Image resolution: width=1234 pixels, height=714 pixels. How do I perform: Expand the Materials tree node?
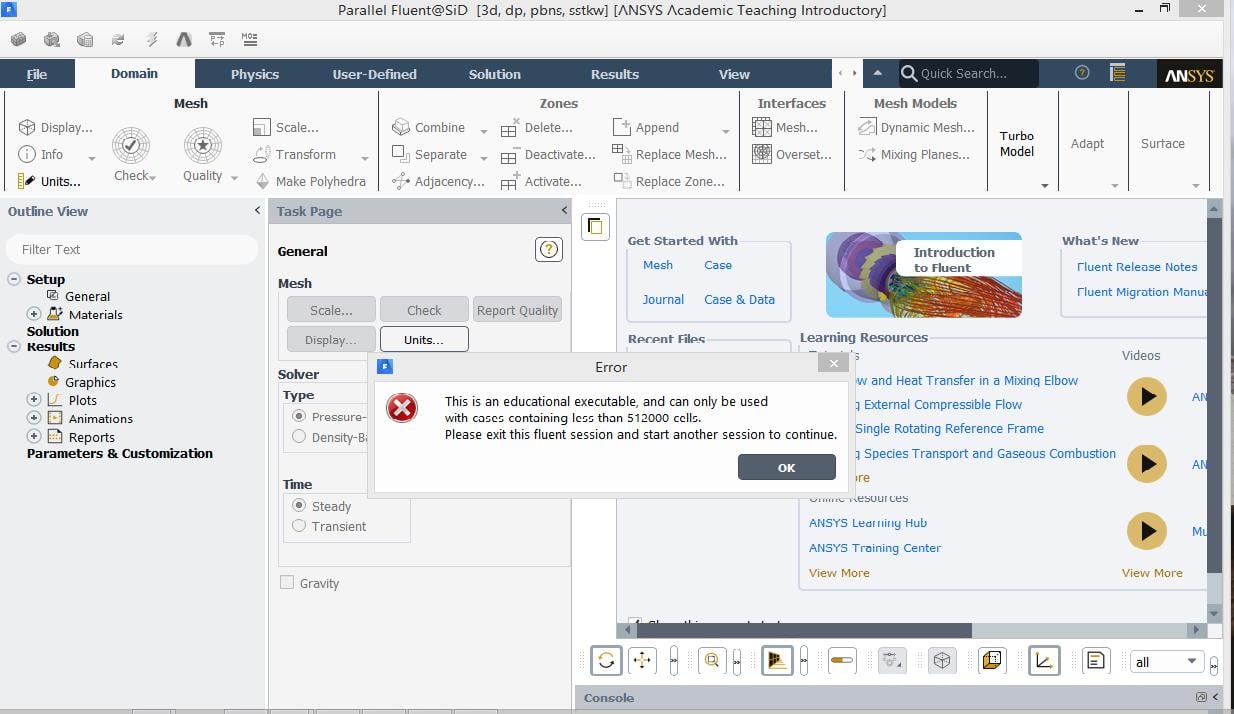34,314
